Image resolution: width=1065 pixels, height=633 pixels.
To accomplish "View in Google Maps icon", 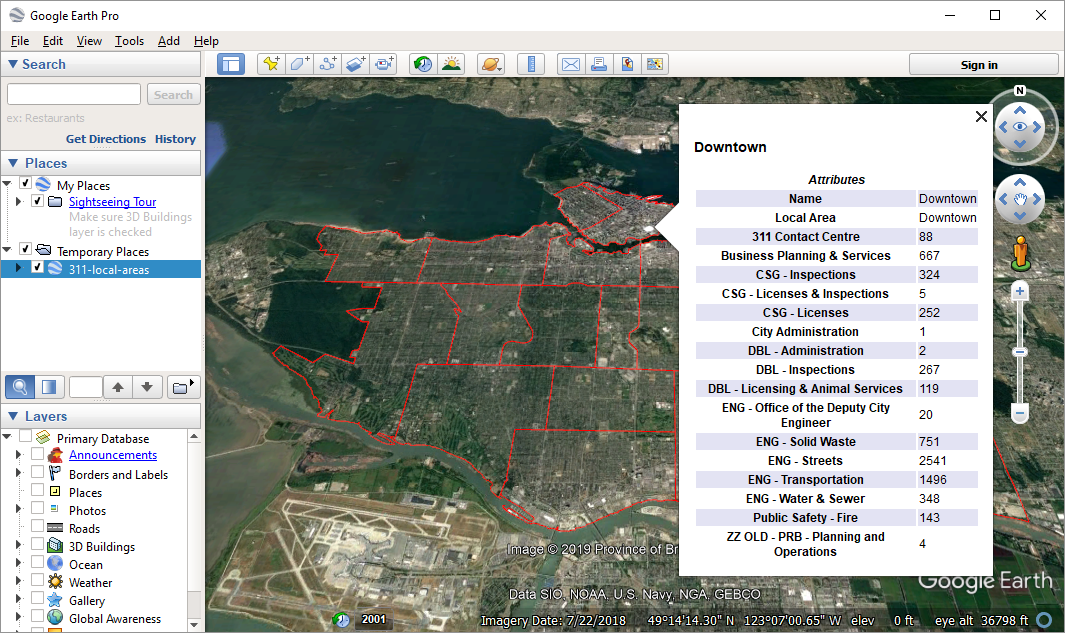I will [x=655, y=65].
